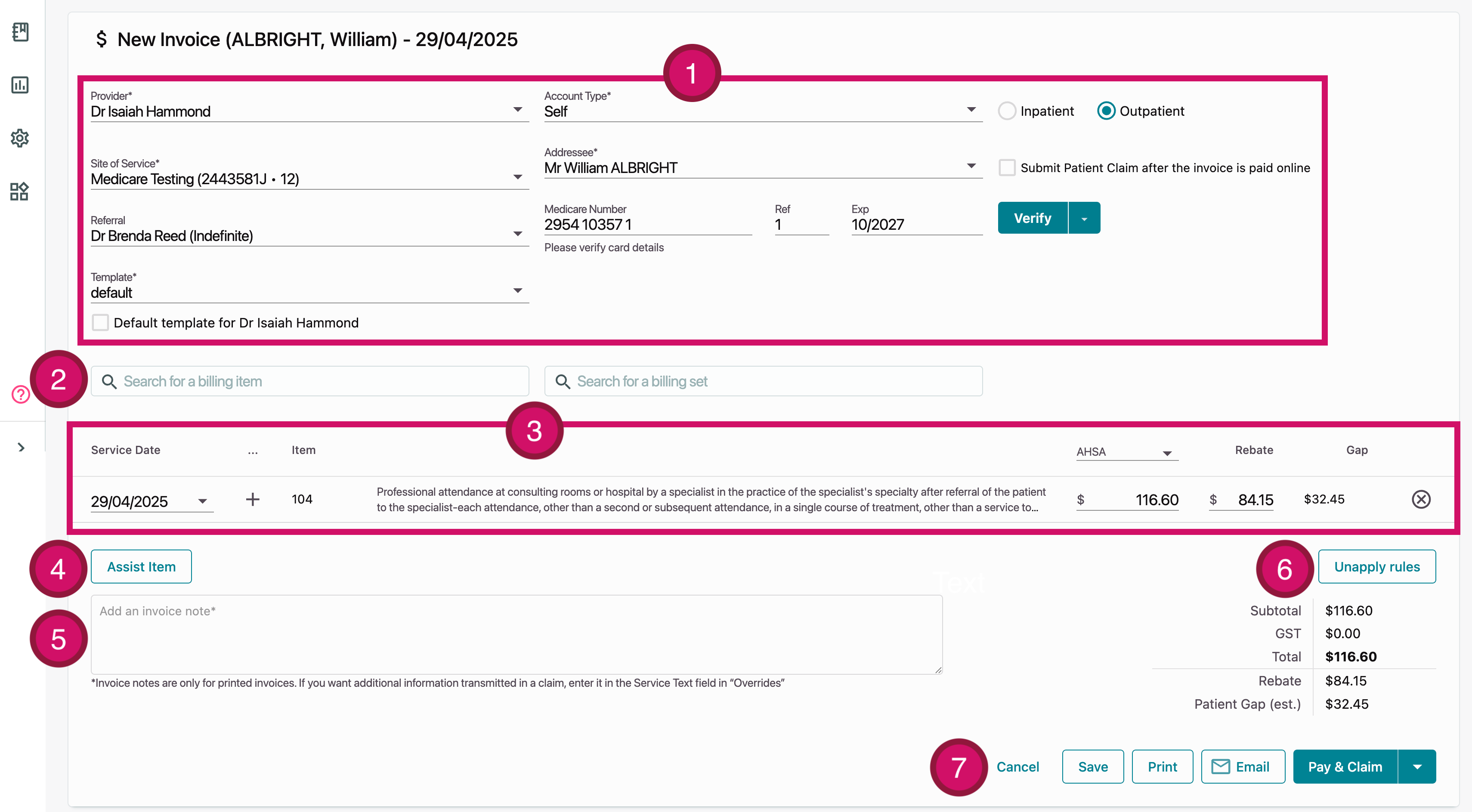Click the apps grid icon in sidebar
Screen dimensions: 1472x812
tap(19, 191)
